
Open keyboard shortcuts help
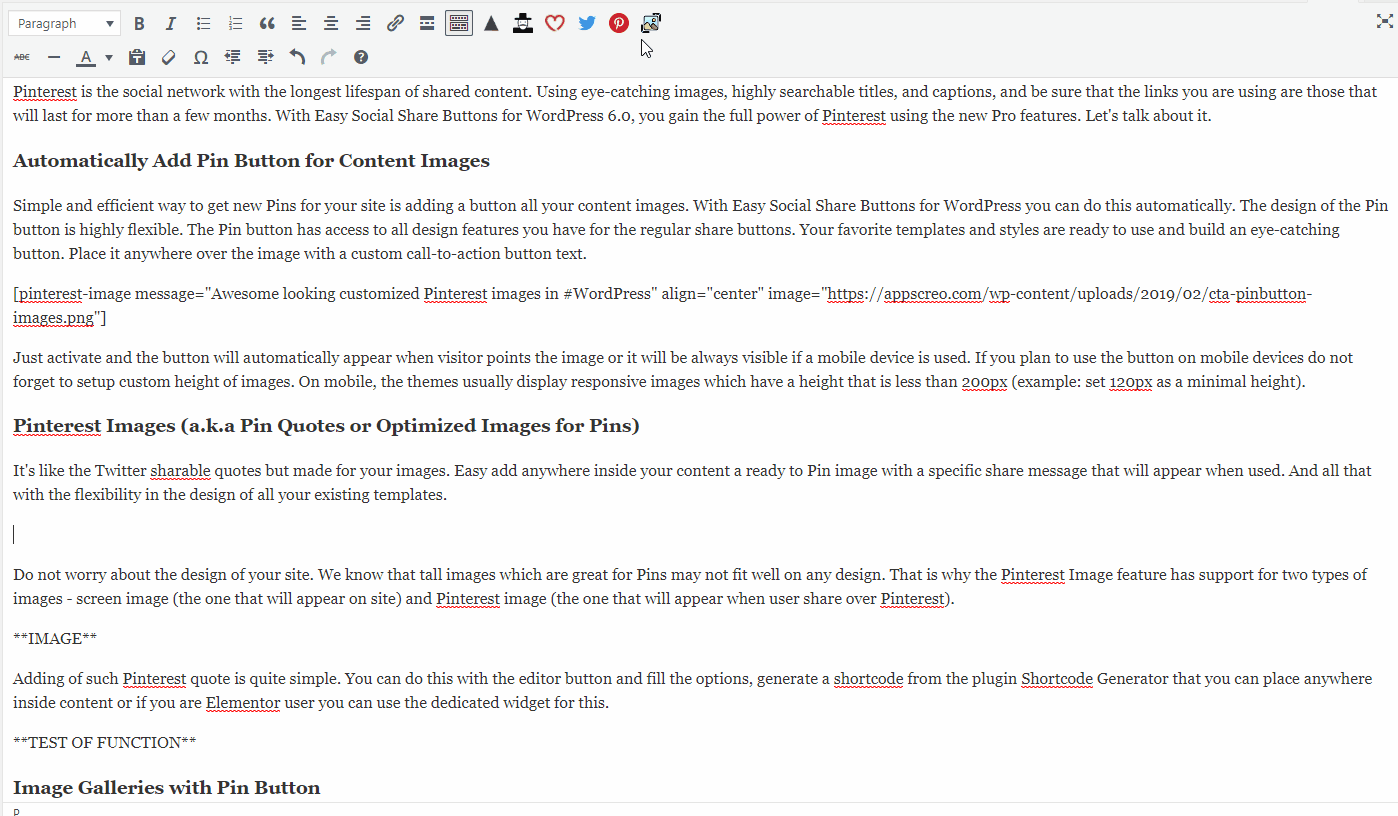(x=361, y=57)
